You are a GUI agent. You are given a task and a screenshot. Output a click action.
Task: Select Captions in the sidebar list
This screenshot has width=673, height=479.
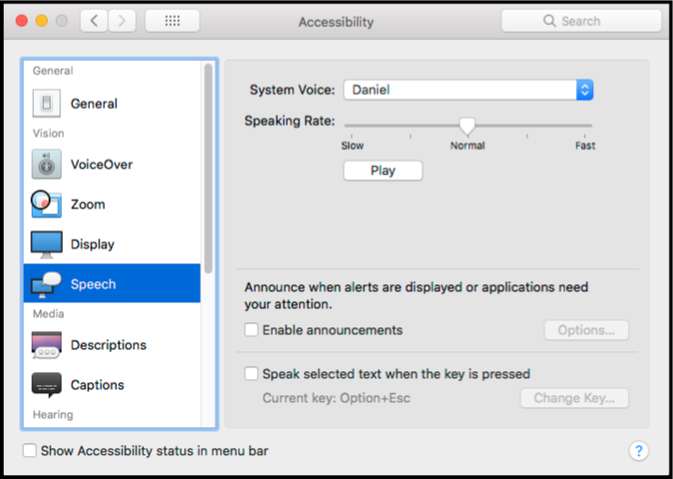112,385
